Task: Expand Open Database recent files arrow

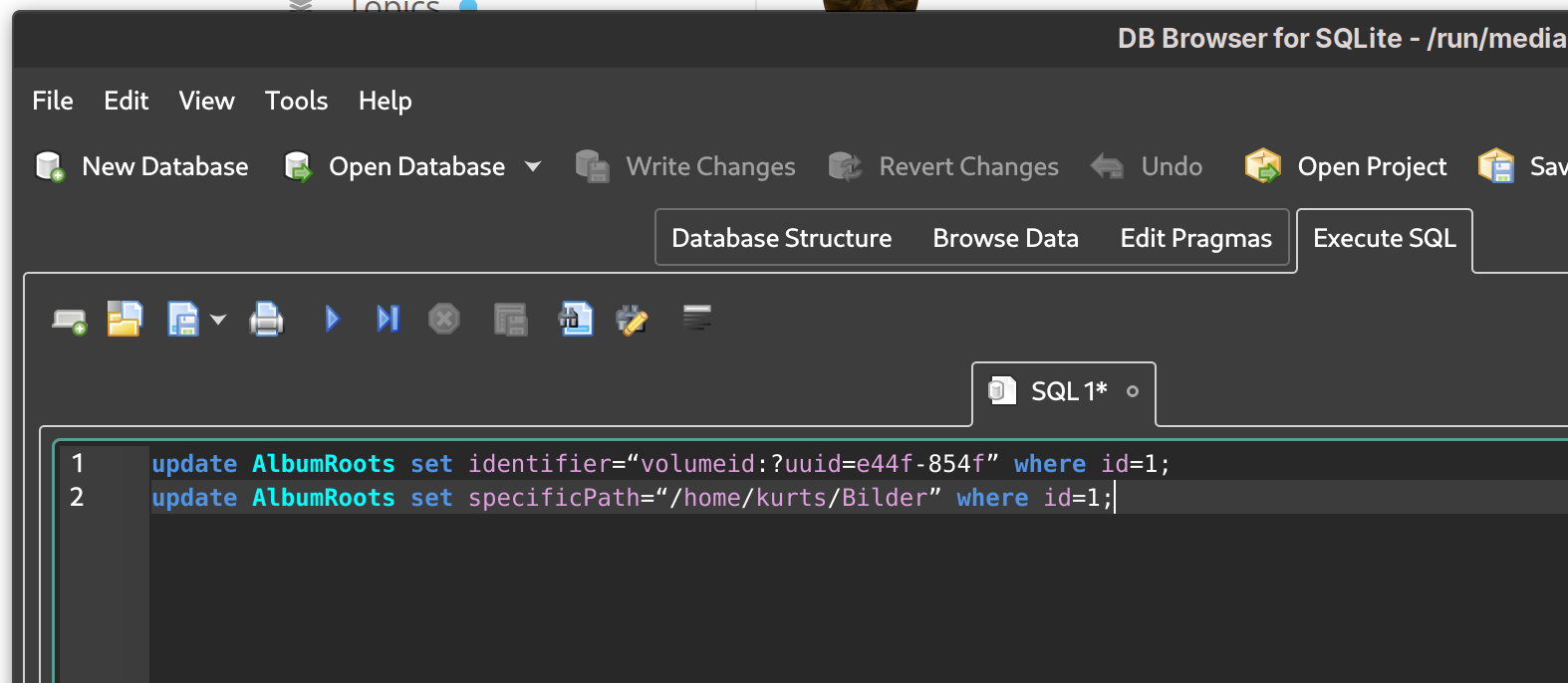Action: coord(533,166)
